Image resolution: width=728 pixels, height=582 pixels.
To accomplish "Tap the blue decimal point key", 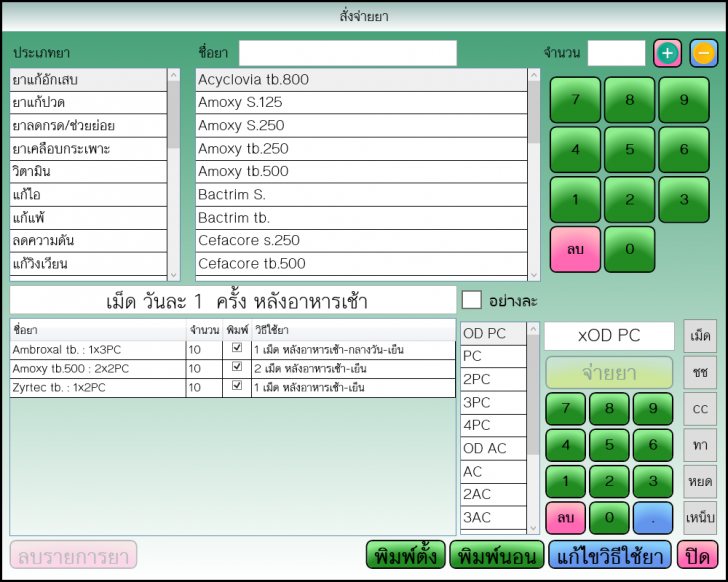I will pyautogui.click(x=653, y=518).
